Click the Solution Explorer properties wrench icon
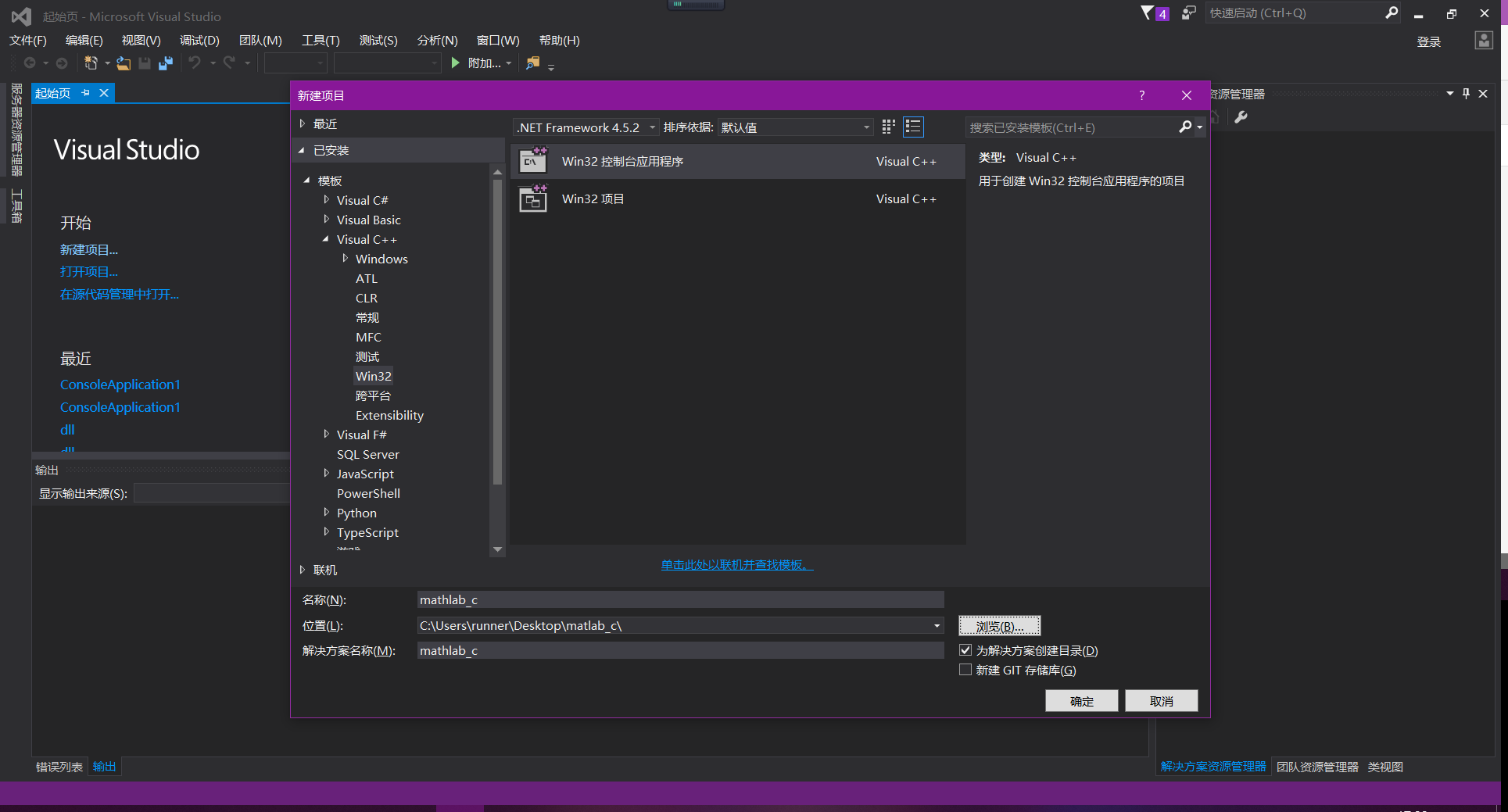 click(x=1241, y=117)
